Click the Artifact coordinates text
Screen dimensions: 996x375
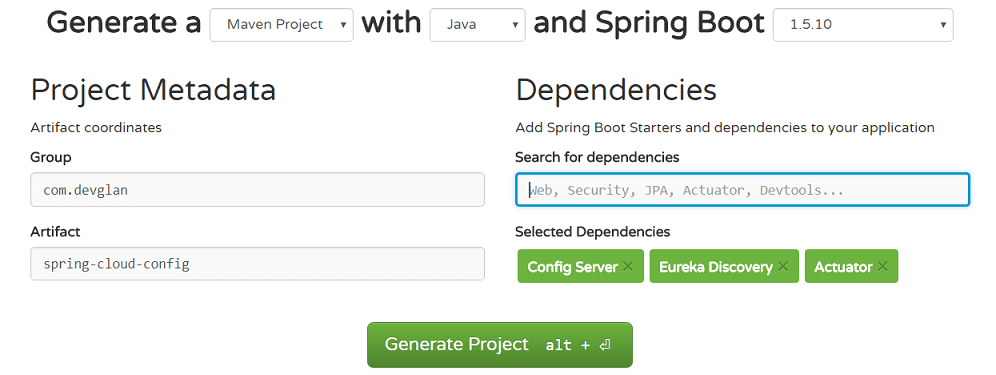pyautogui.click(x=96, y=128)
